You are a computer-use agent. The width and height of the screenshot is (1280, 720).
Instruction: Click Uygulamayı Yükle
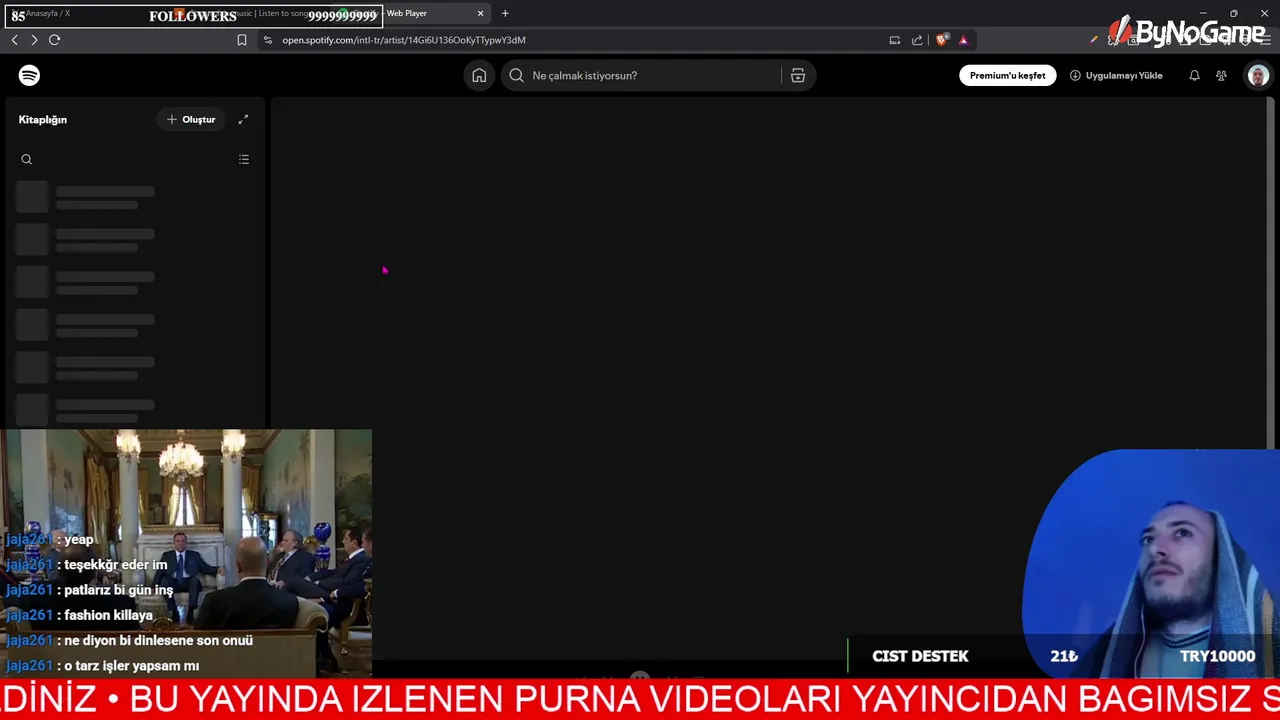click(1116, 75)
